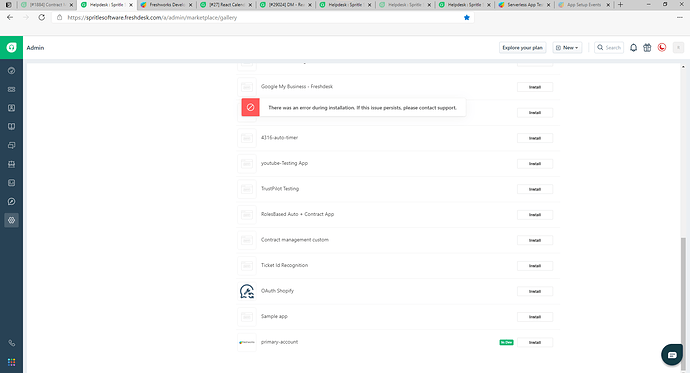Go back with browser back arrow

click(10, 18)
